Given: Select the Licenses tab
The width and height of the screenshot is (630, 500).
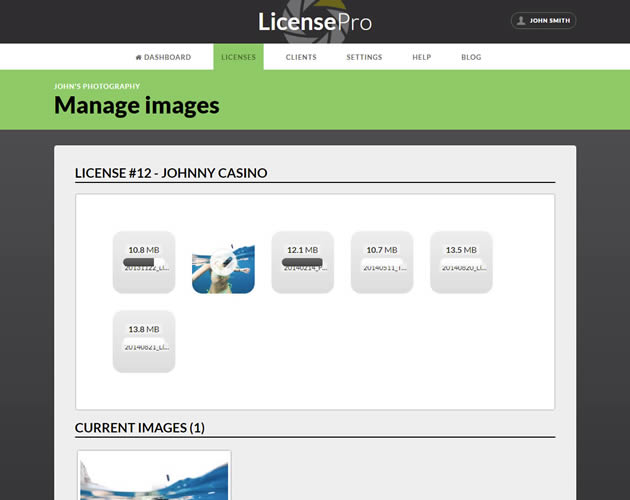Looking at the screenshot, I should click(x=238, y=57).
